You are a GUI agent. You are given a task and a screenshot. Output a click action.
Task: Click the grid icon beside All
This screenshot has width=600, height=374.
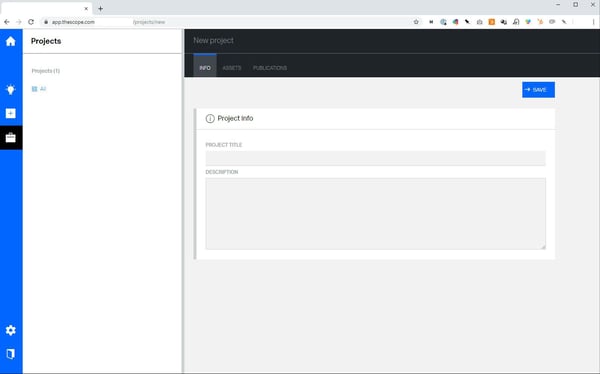(34, 89)
